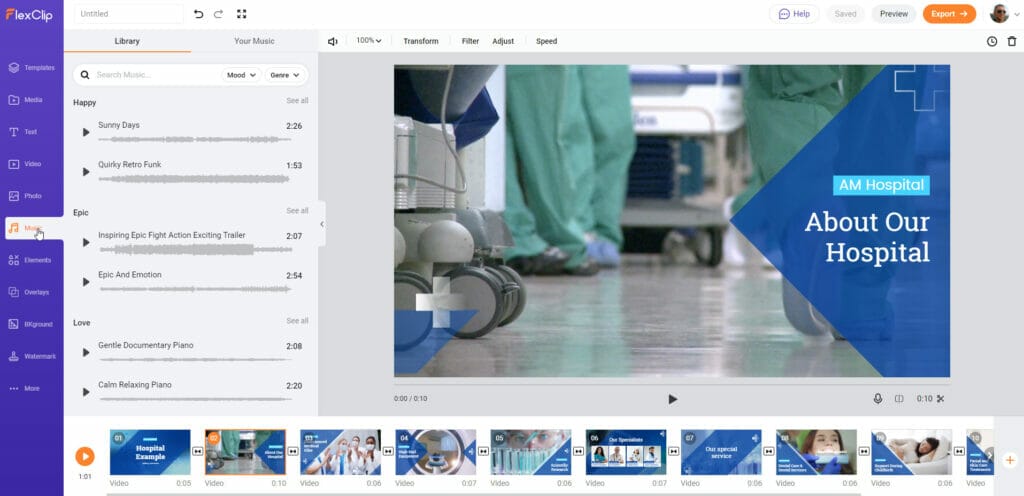Open the Overlays sidebar panel

31,292
